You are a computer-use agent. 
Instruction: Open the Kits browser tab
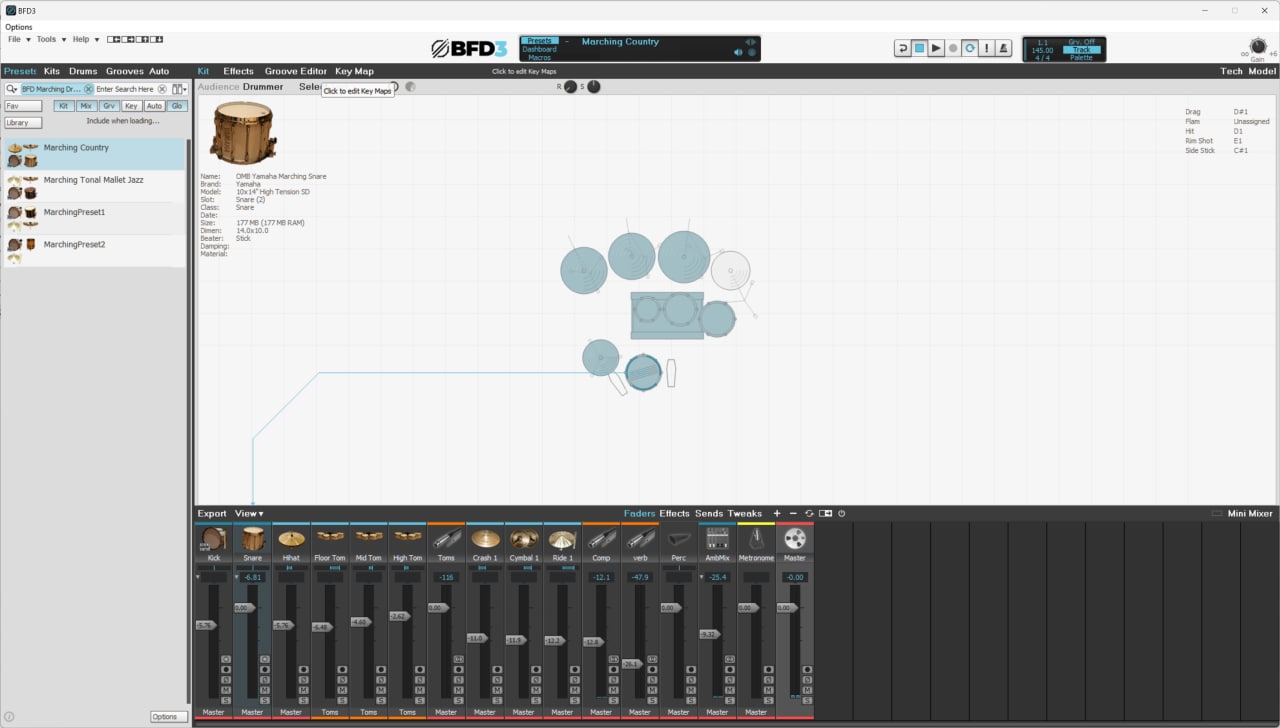point(51,71)
